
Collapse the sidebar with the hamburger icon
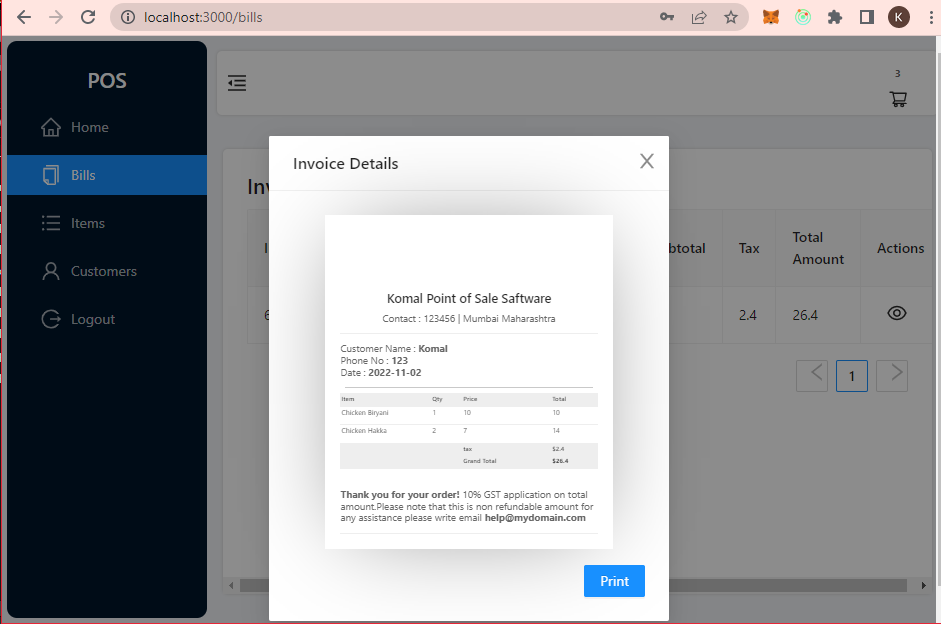(x=237, y=83)
